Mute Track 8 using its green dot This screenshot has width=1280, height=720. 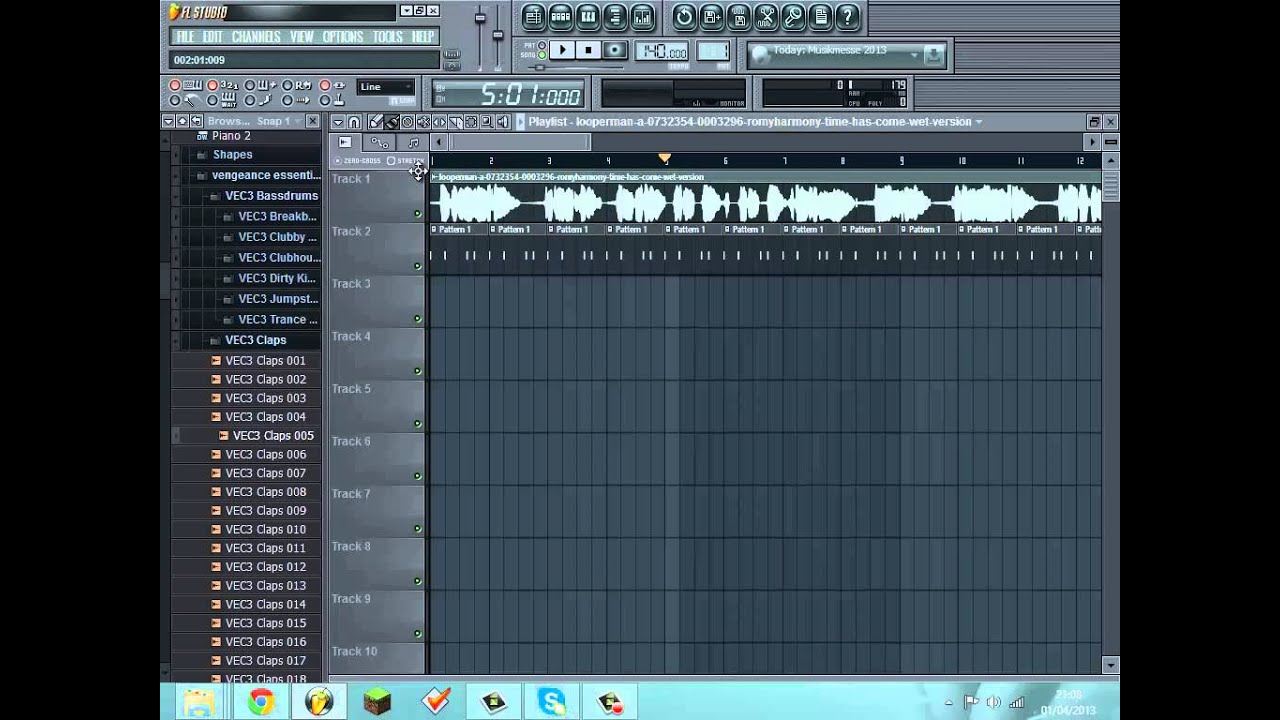[418, 581]
